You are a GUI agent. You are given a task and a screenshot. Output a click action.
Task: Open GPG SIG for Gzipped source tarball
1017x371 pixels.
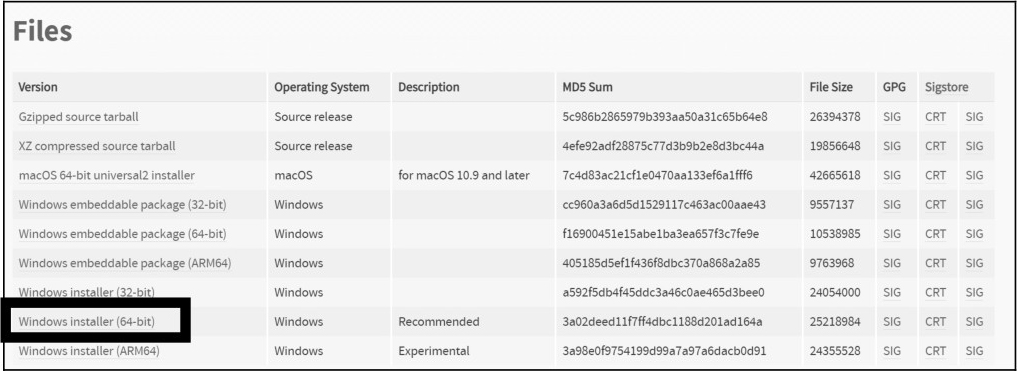[892, 117]
